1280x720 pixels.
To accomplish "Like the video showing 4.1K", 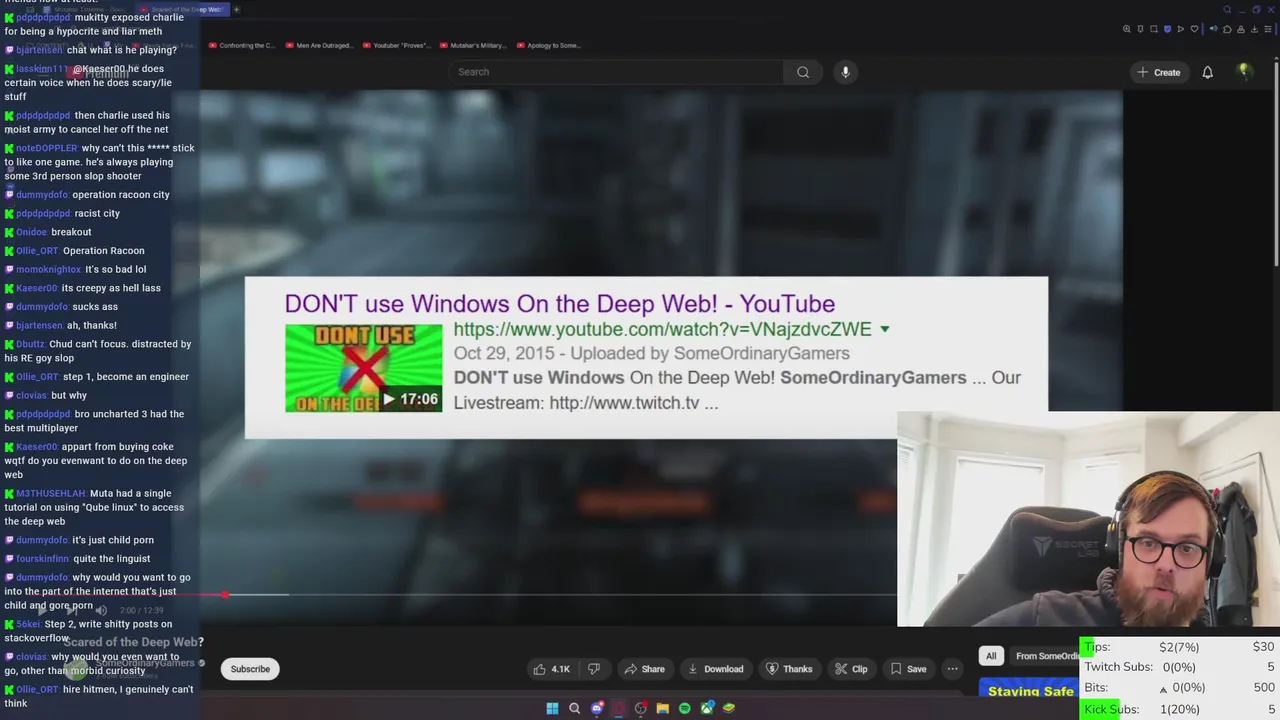I will pos(552,669).
